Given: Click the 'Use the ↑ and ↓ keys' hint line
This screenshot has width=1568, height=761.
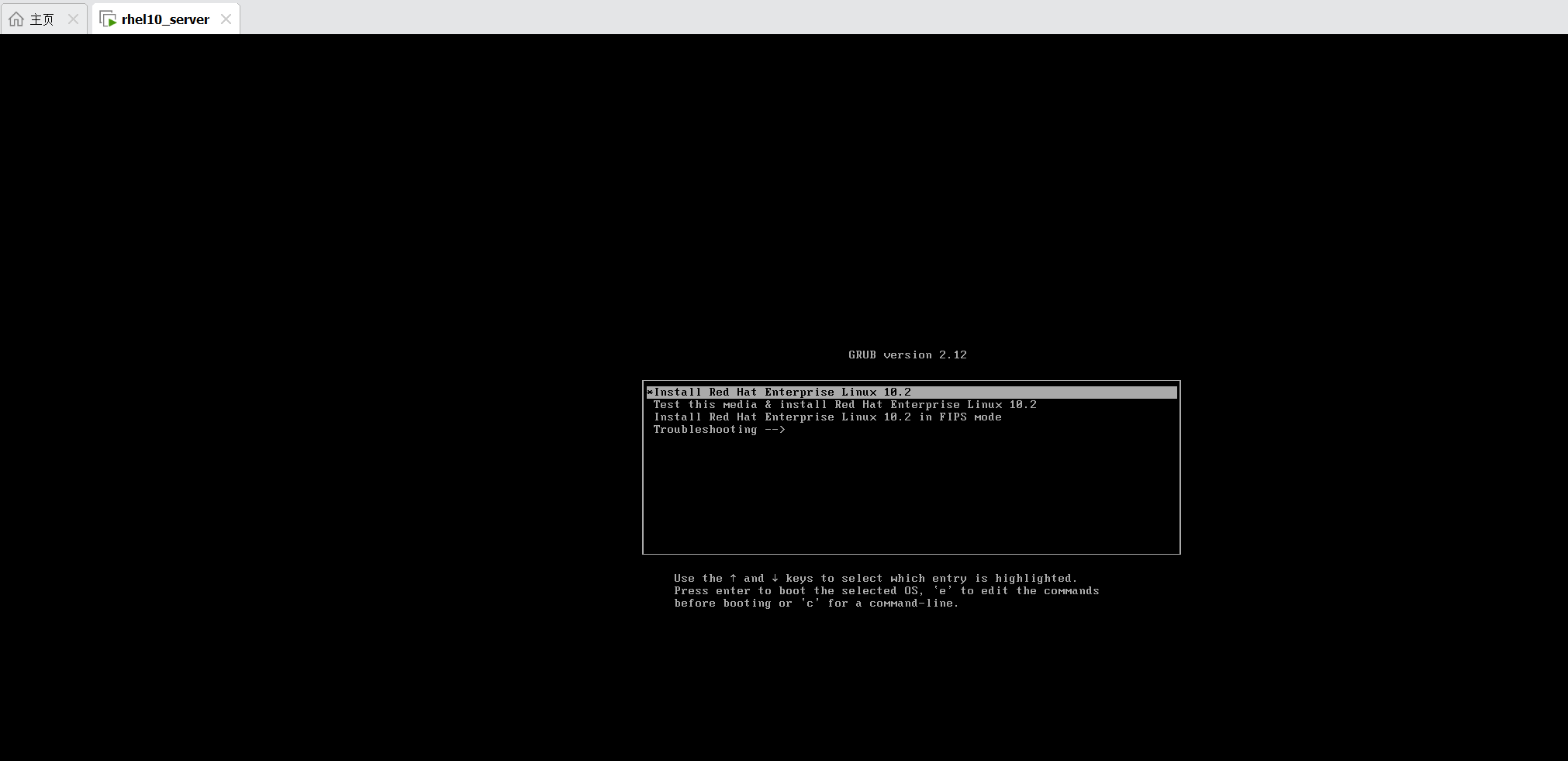Looking at the screenshot, I should tap(876, 579).
